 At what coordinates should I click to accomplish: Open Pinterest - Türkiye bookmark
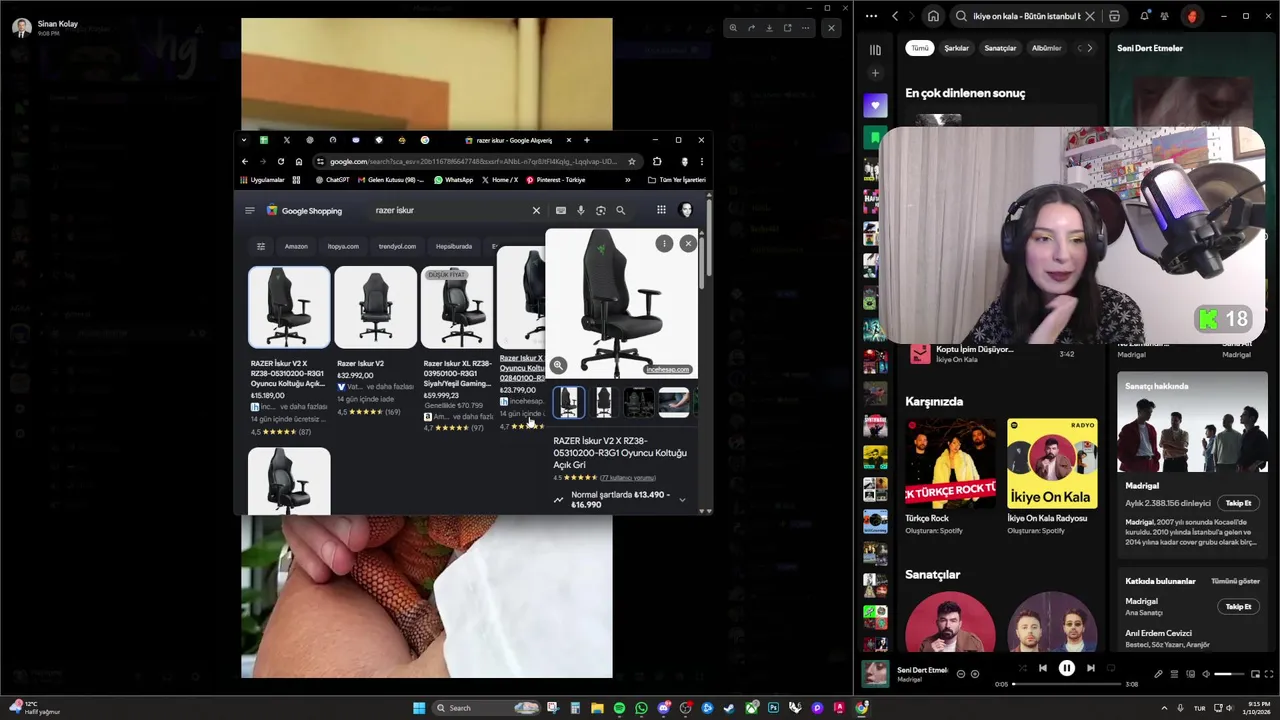pyautogui.click(x=556, y=180)
